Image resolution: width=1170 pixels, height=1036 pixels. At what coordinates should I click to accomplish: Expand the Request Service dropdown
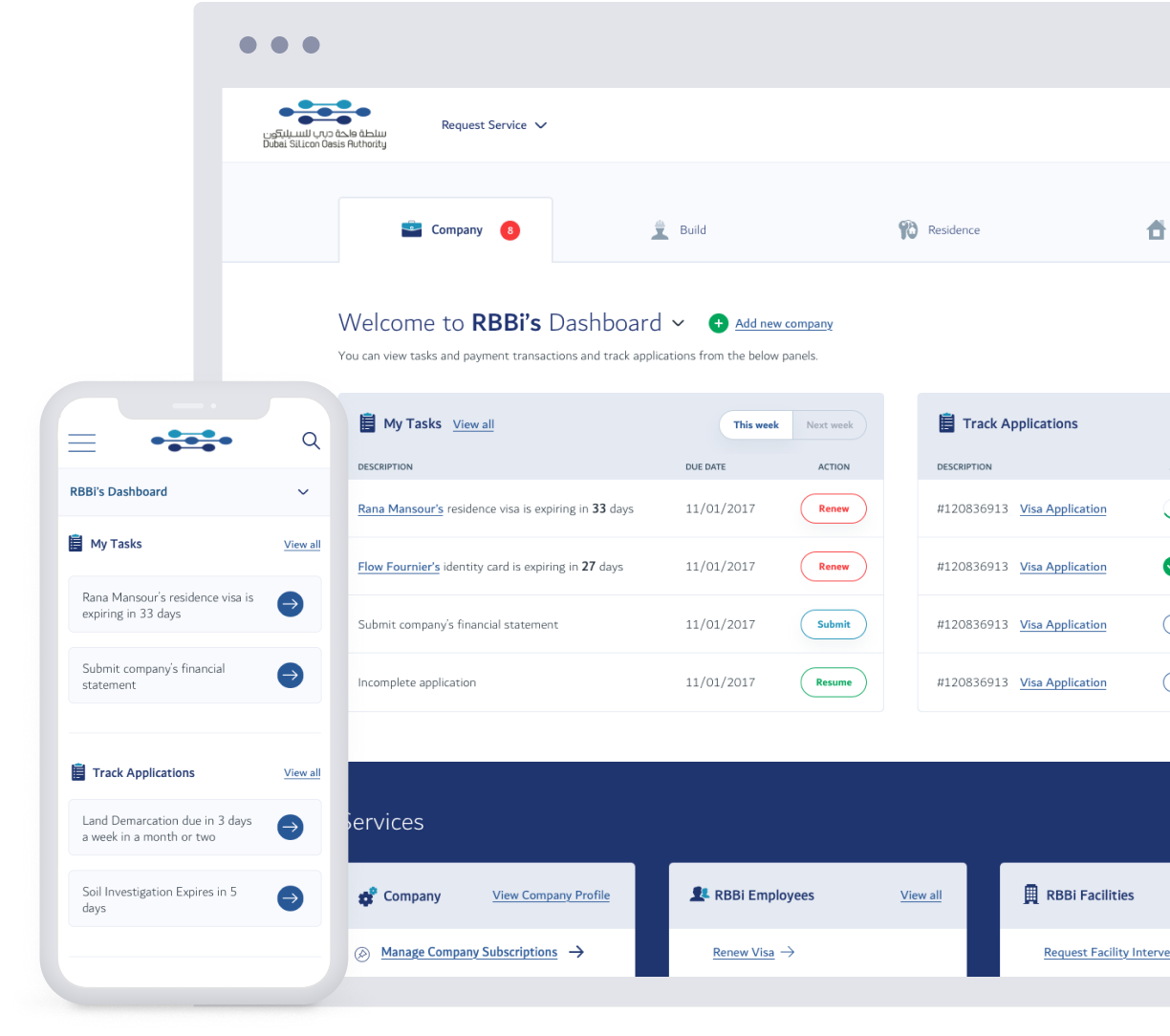click(493, 125)
